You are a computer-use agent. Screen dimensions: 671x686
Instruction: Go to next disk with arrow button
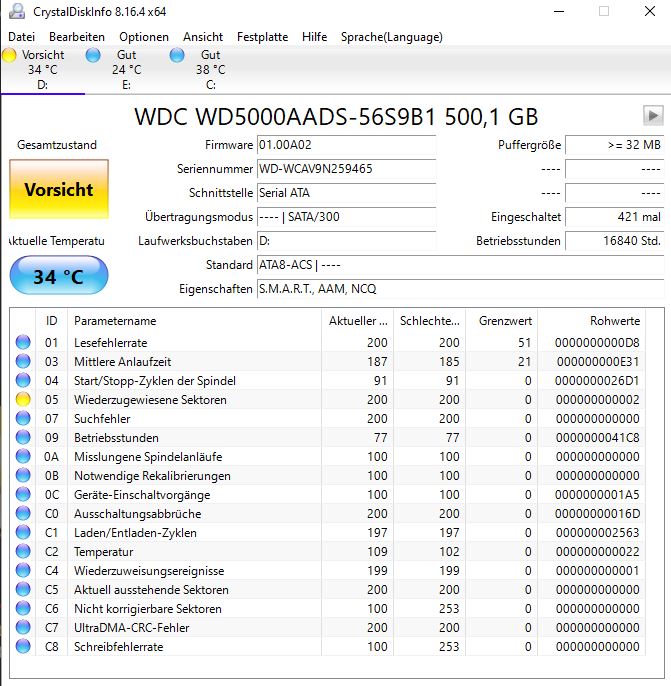(x=653, y=116)
